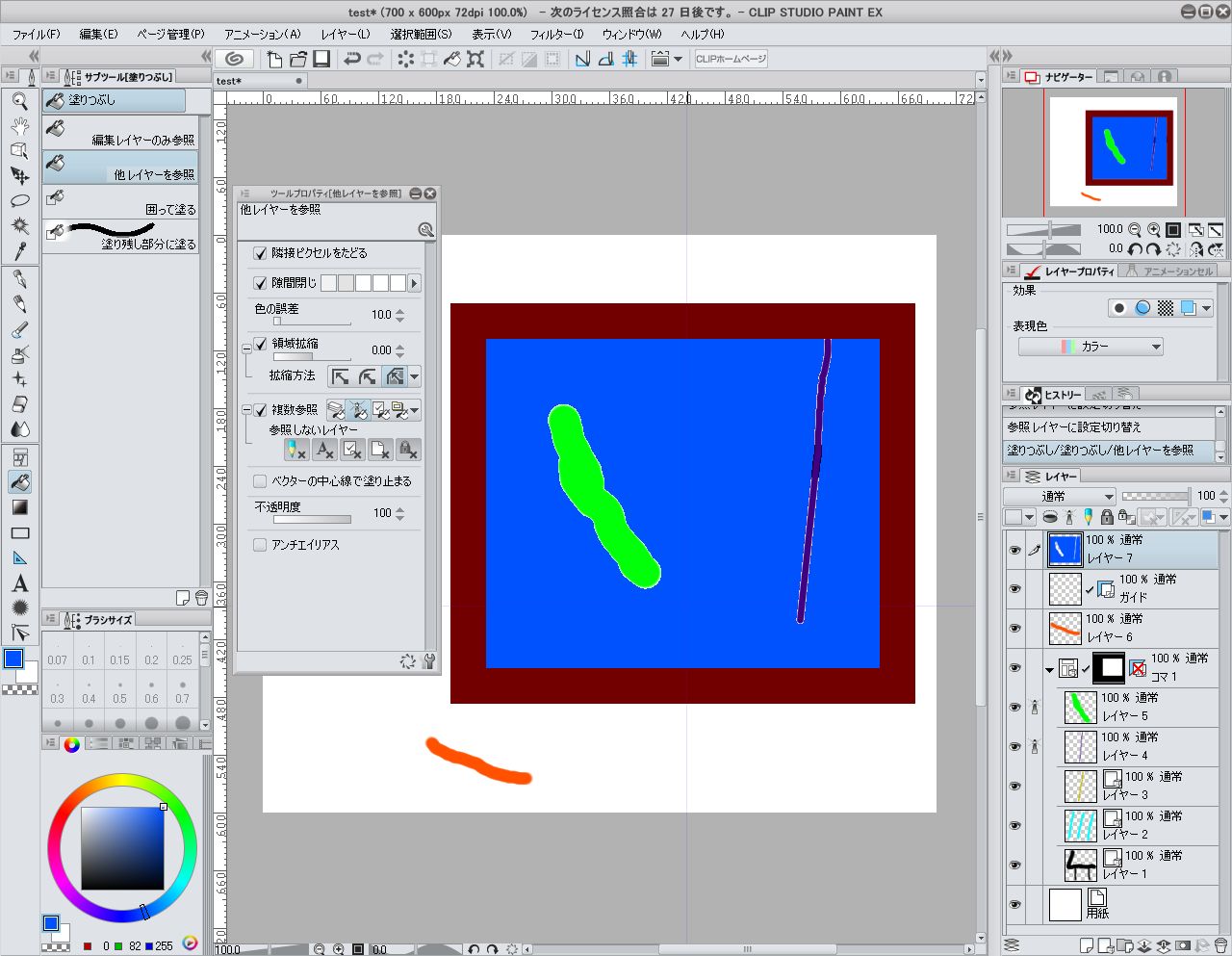Select the Gradient tool
This screenshot has height=956, width=1232.
(x=19, y=507)
